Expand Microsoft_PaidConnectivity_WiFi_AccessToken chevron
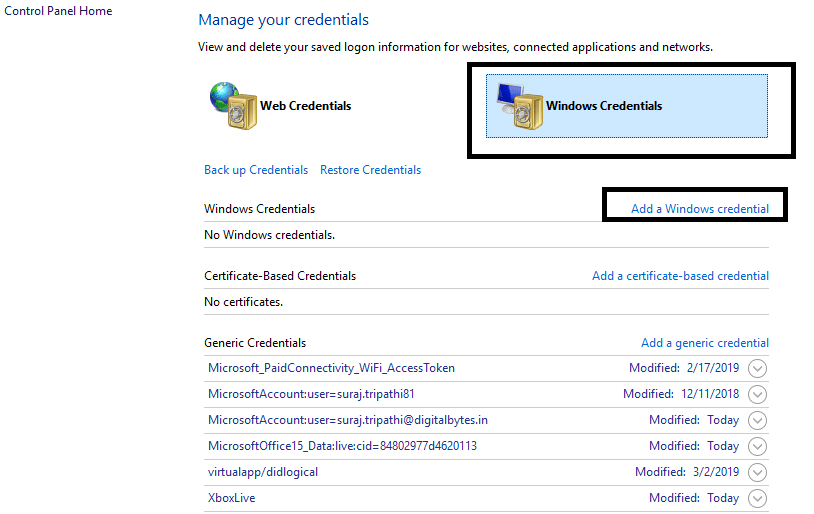The image size is (814, 514). [757, 369]
